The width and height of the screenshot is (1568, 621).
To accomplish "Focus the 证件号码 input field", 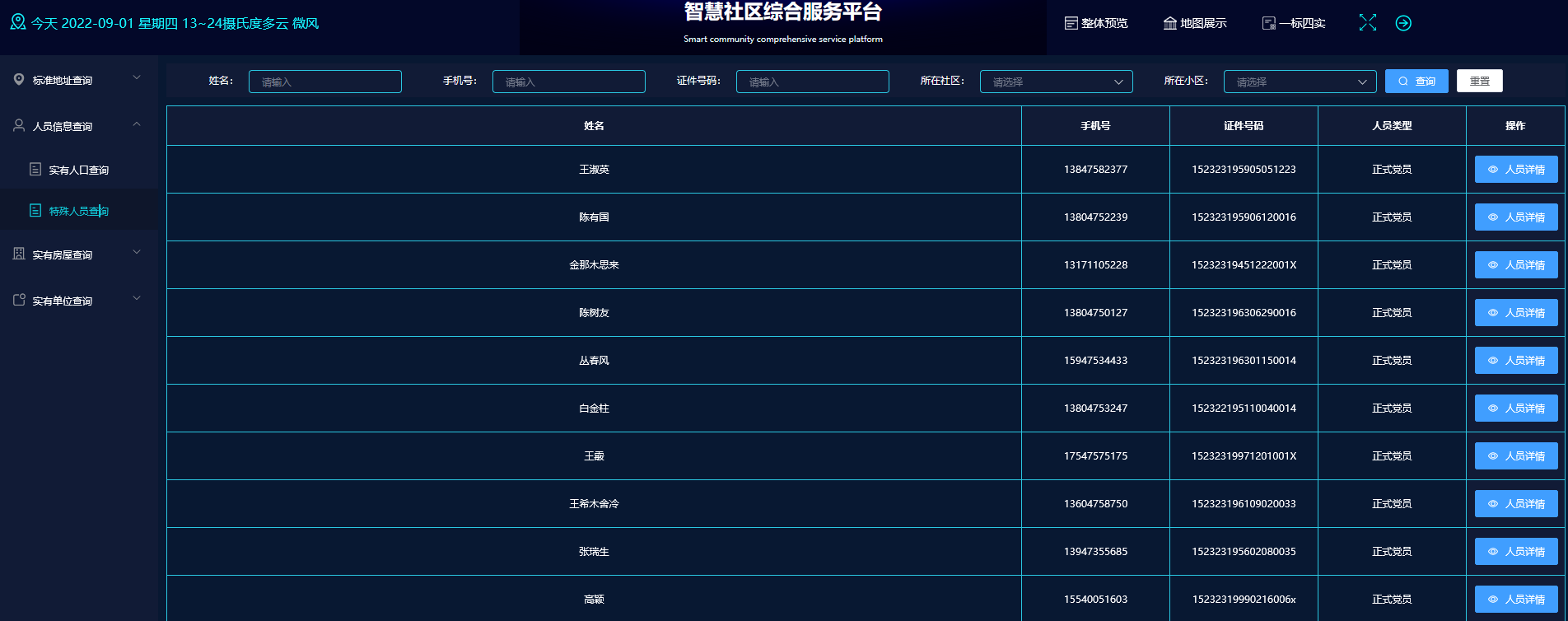I will [812, 82].
